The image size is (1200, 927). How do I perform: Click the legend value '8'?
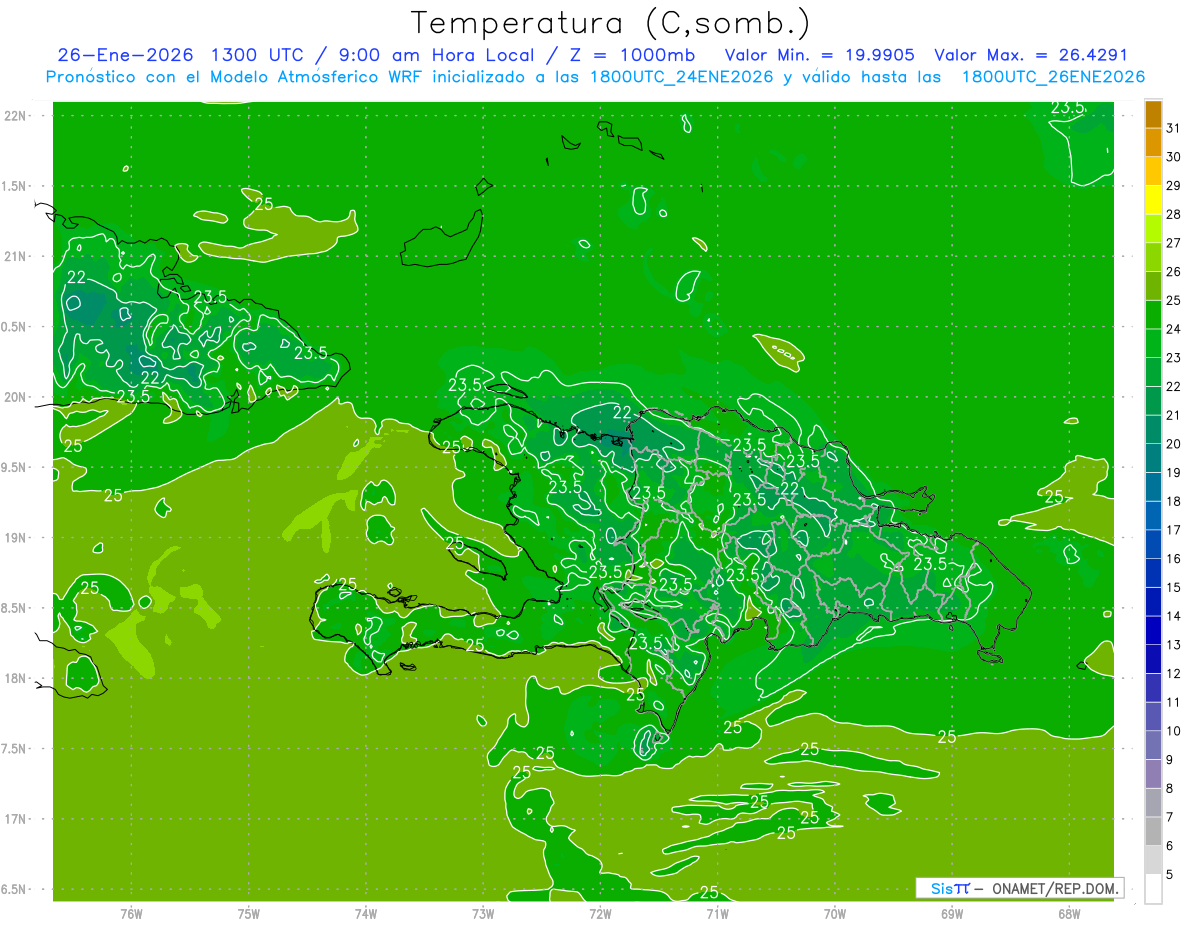(1170, 788)
